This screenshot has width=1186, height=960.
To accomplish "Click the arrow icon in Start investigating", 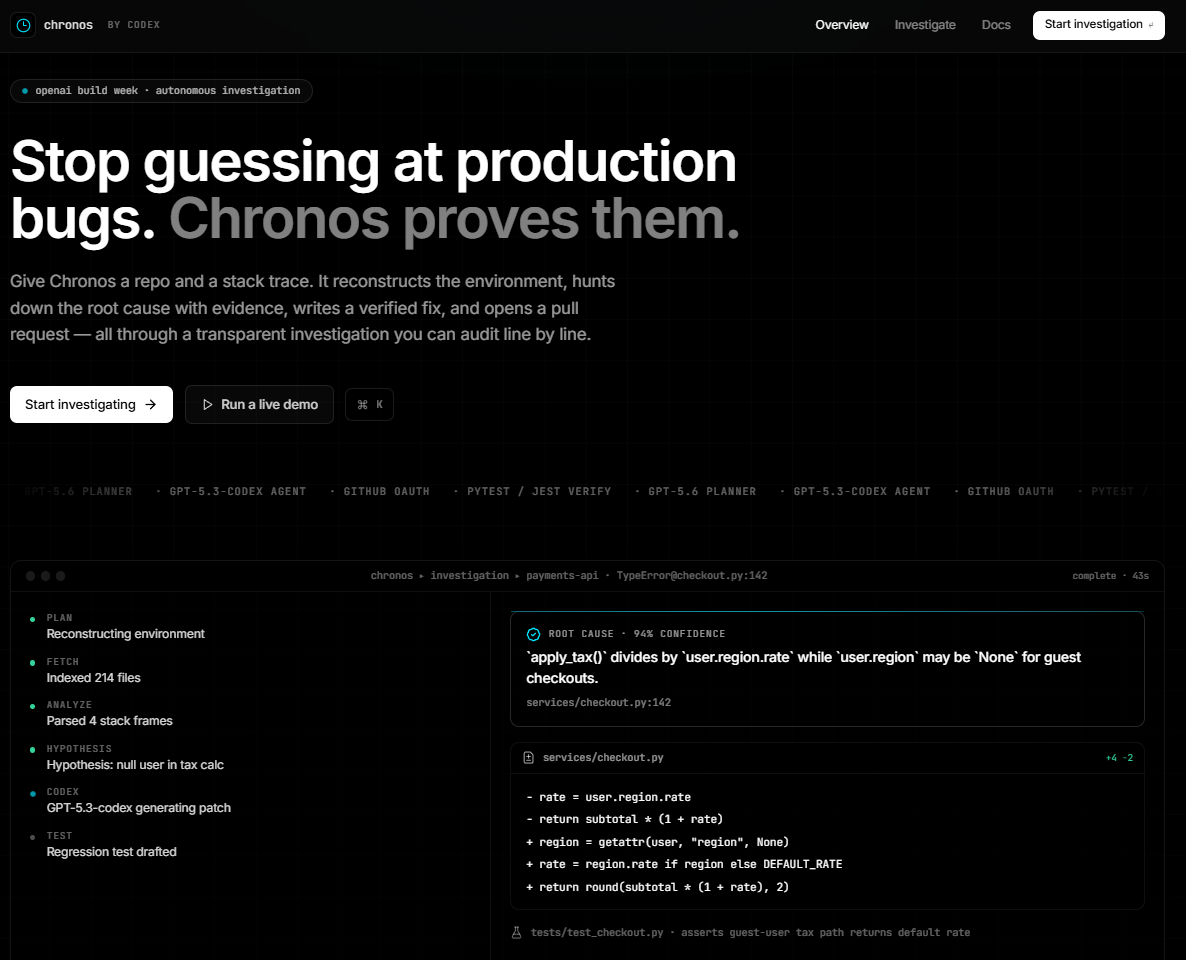I will [151, 405].
